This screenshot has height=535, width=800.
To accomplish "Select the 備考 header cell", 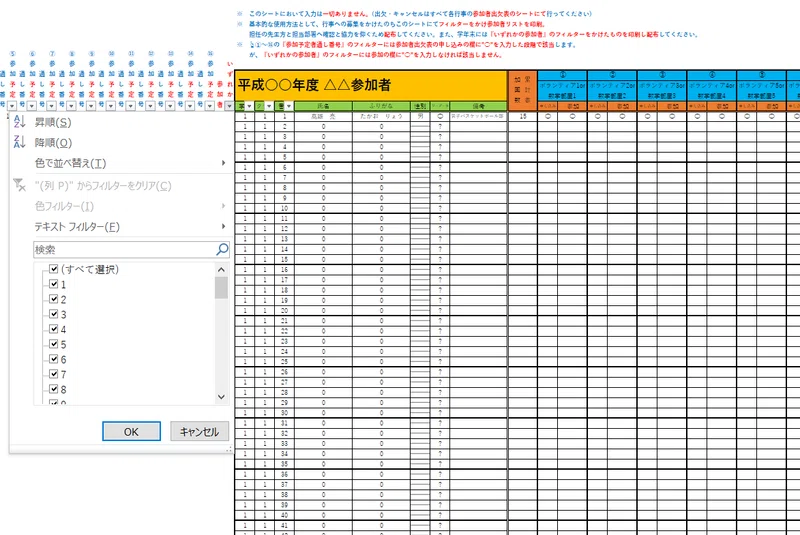I will tap(479, 106).
